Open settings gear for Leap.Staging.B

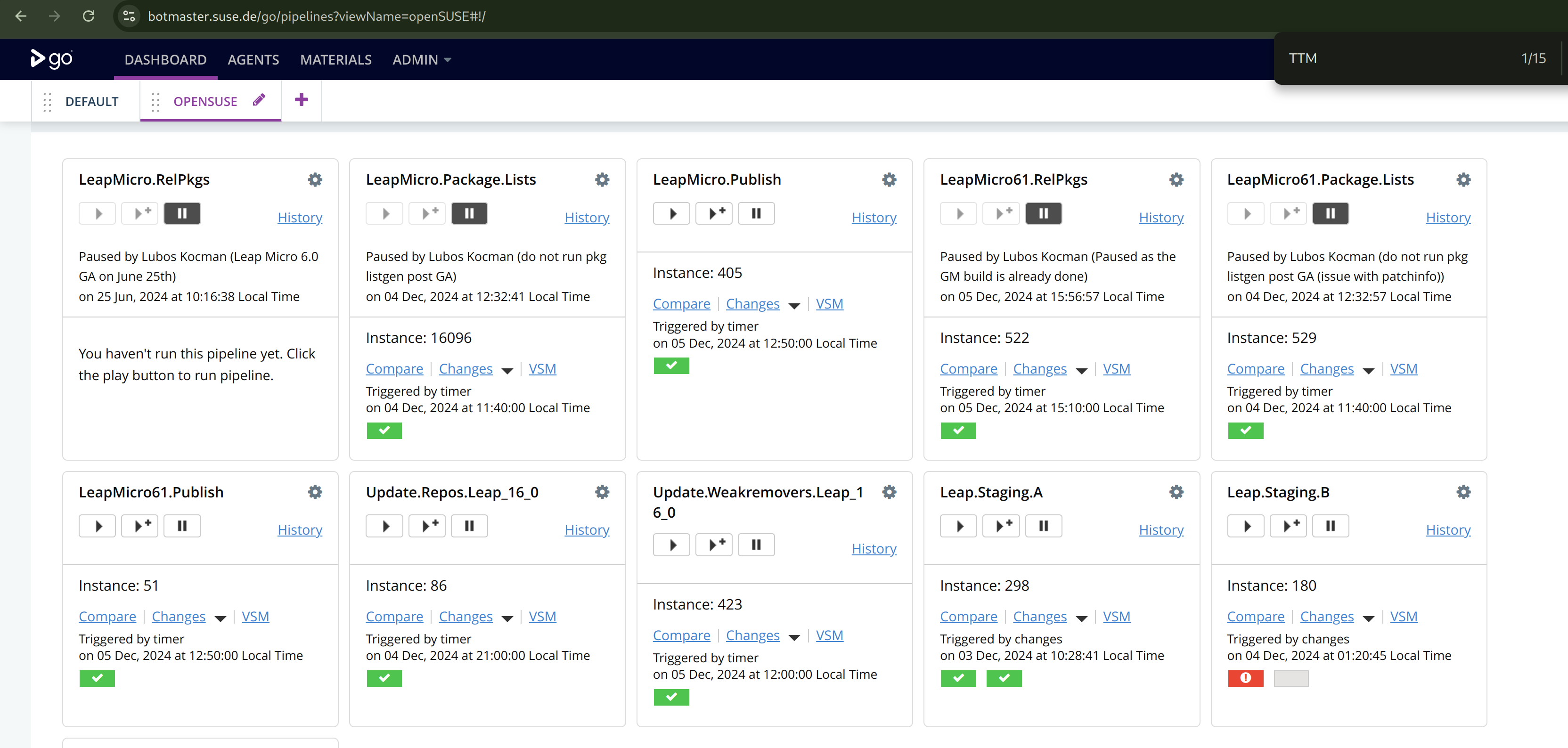pos(1463,492)
